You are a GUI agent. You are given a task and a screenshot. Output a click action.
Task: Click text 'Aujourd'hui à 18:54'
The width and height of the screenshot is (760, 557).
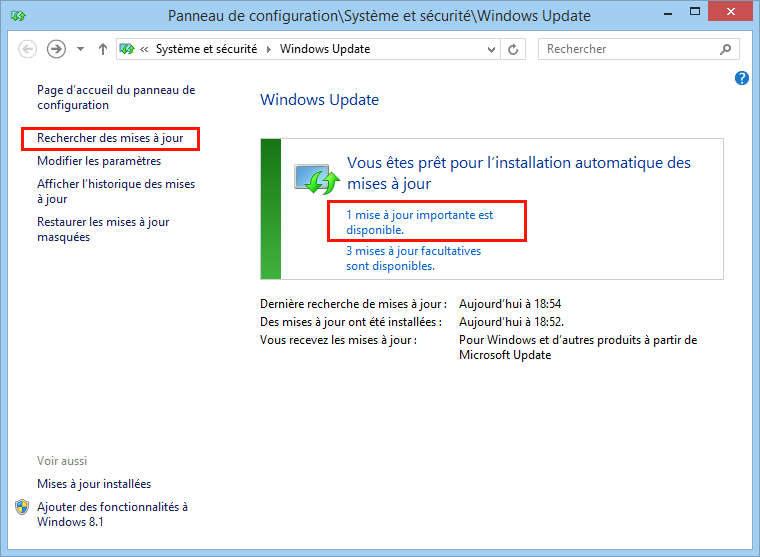click(x=510, y=304)
